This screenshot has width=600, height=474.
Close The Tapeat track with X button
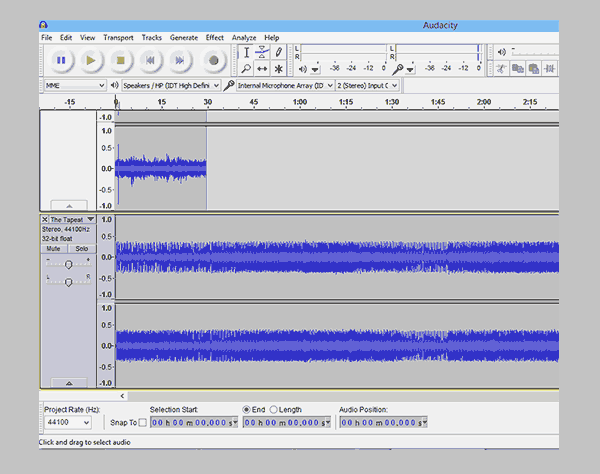pos(45,219)
